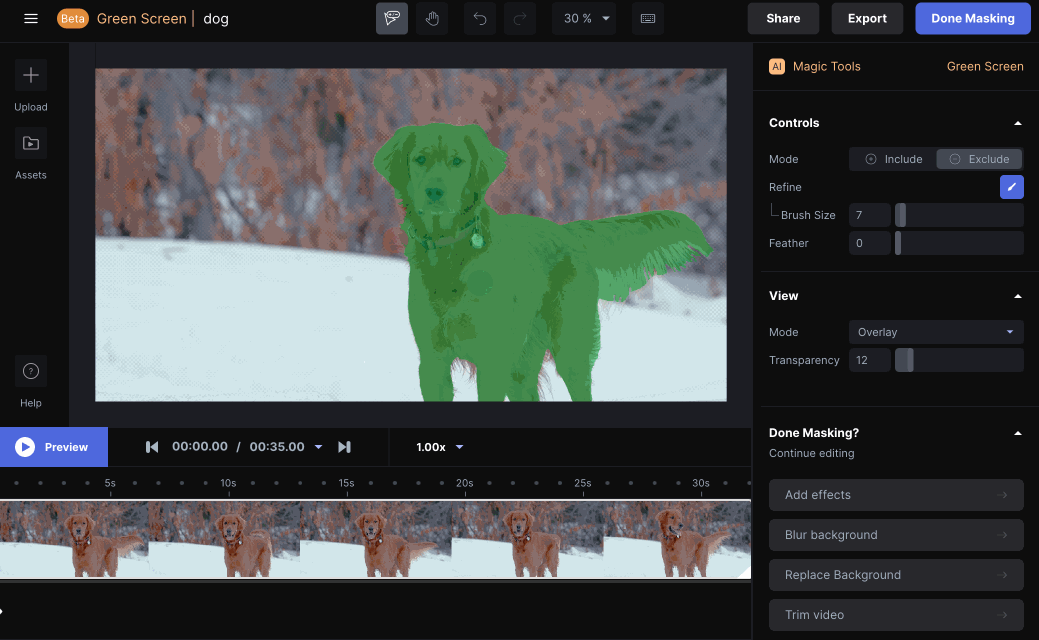Skip to the next frame

click(344, 447)
